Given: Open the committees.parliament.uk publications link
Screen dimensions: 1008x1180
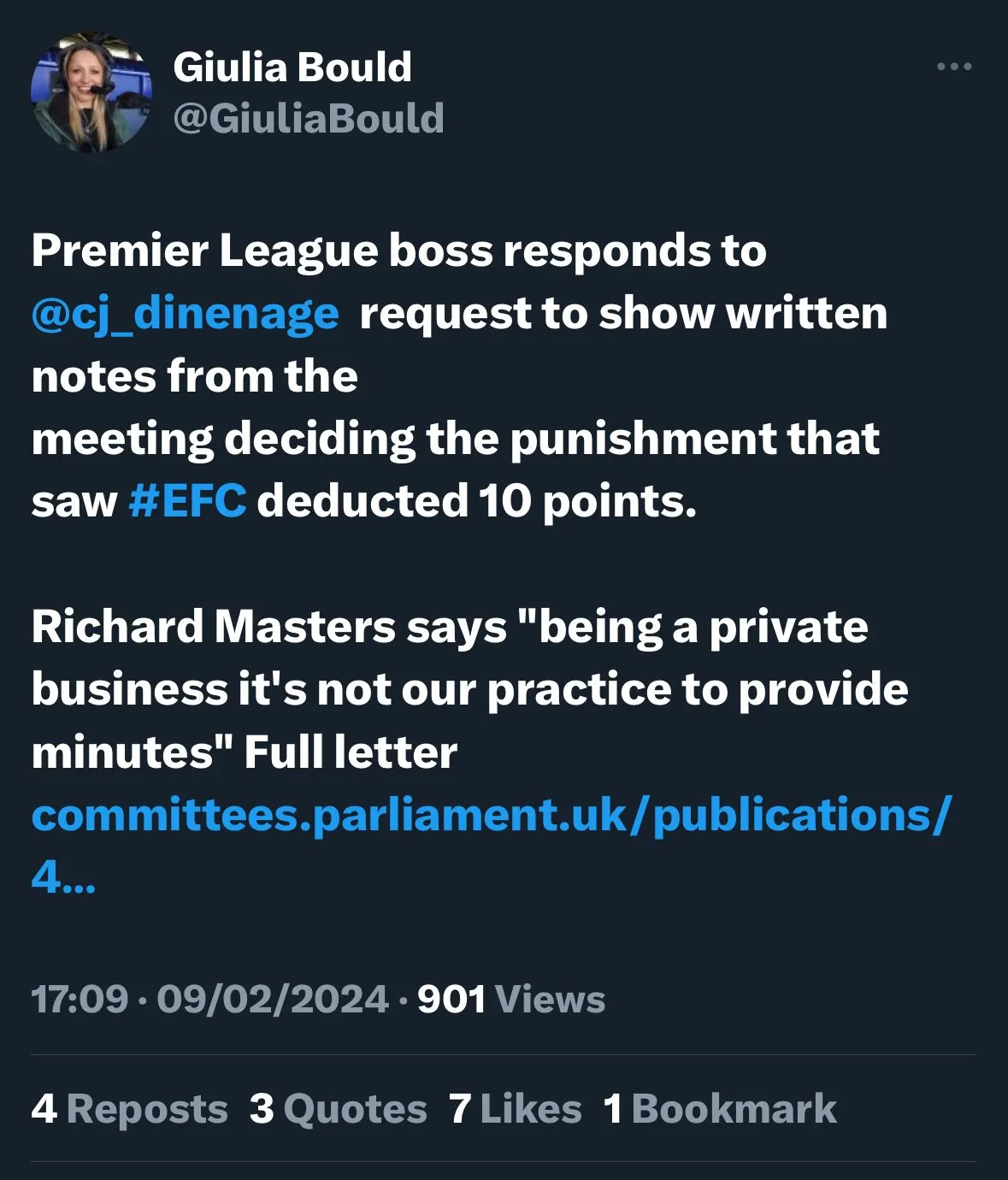Looking at the screenshot, I should (491, 815).
